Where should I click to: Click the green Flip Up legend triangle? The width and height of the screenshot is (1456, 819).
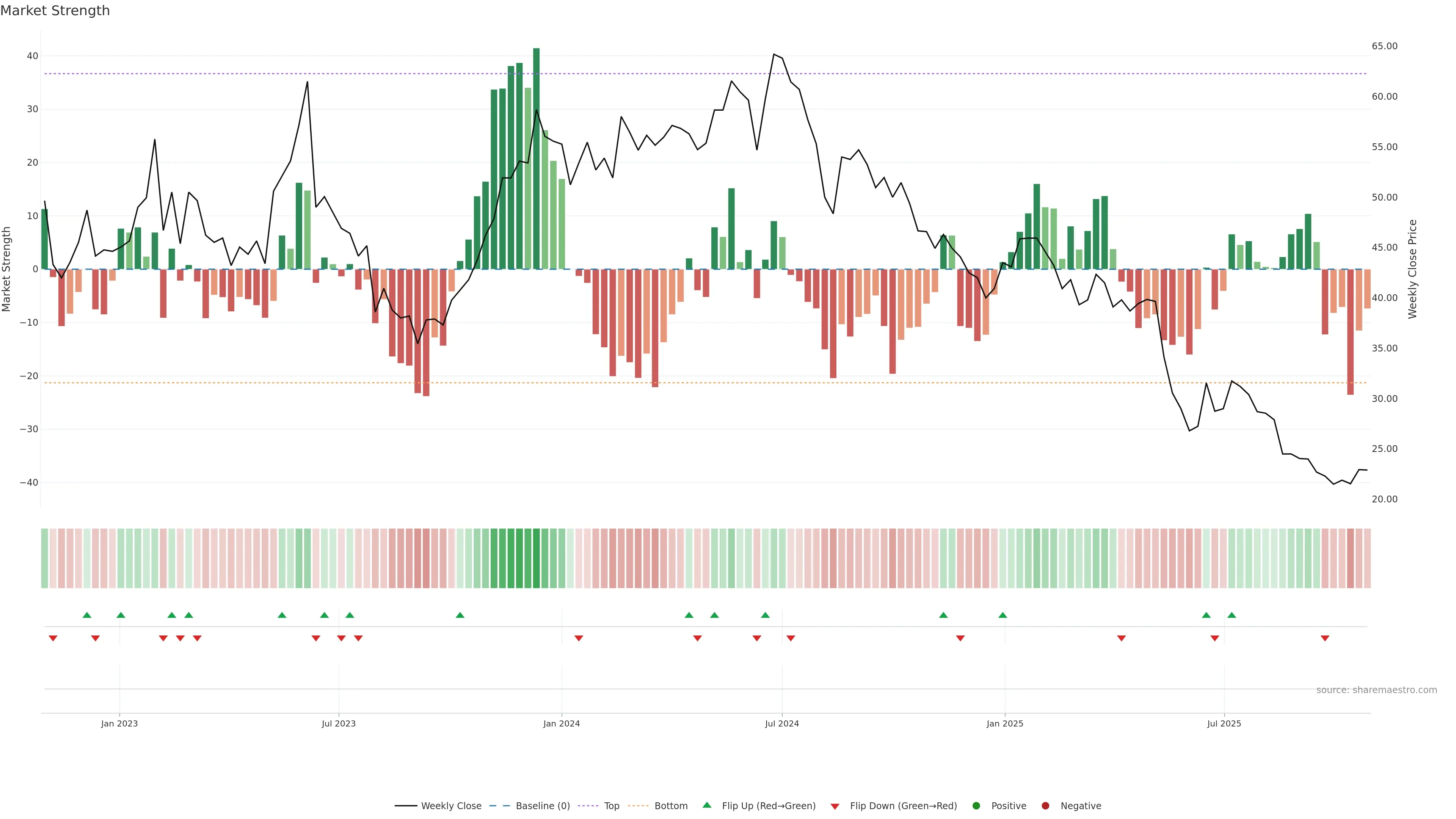click(x=706, y=805)
